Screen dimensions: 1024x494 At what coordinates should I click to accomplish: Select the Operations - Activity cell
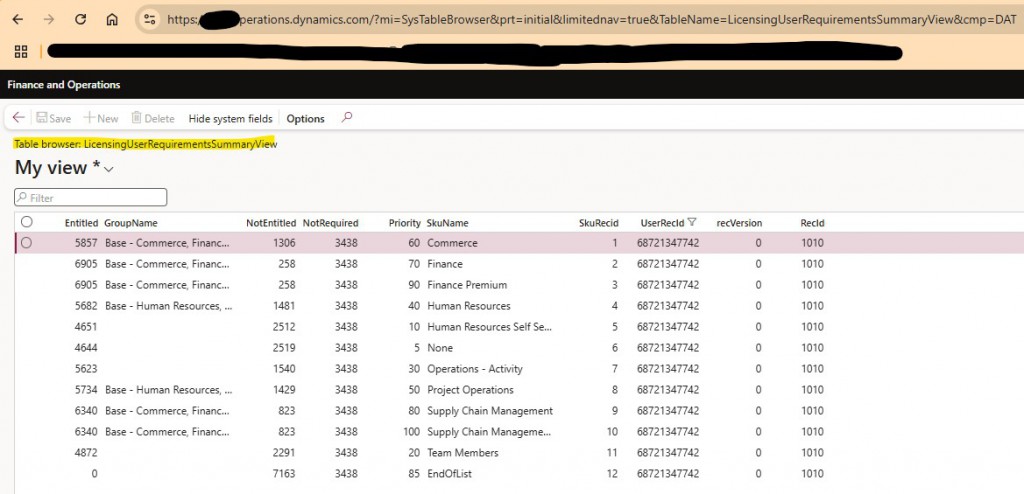pyautogui.click(x=475, y=369)
